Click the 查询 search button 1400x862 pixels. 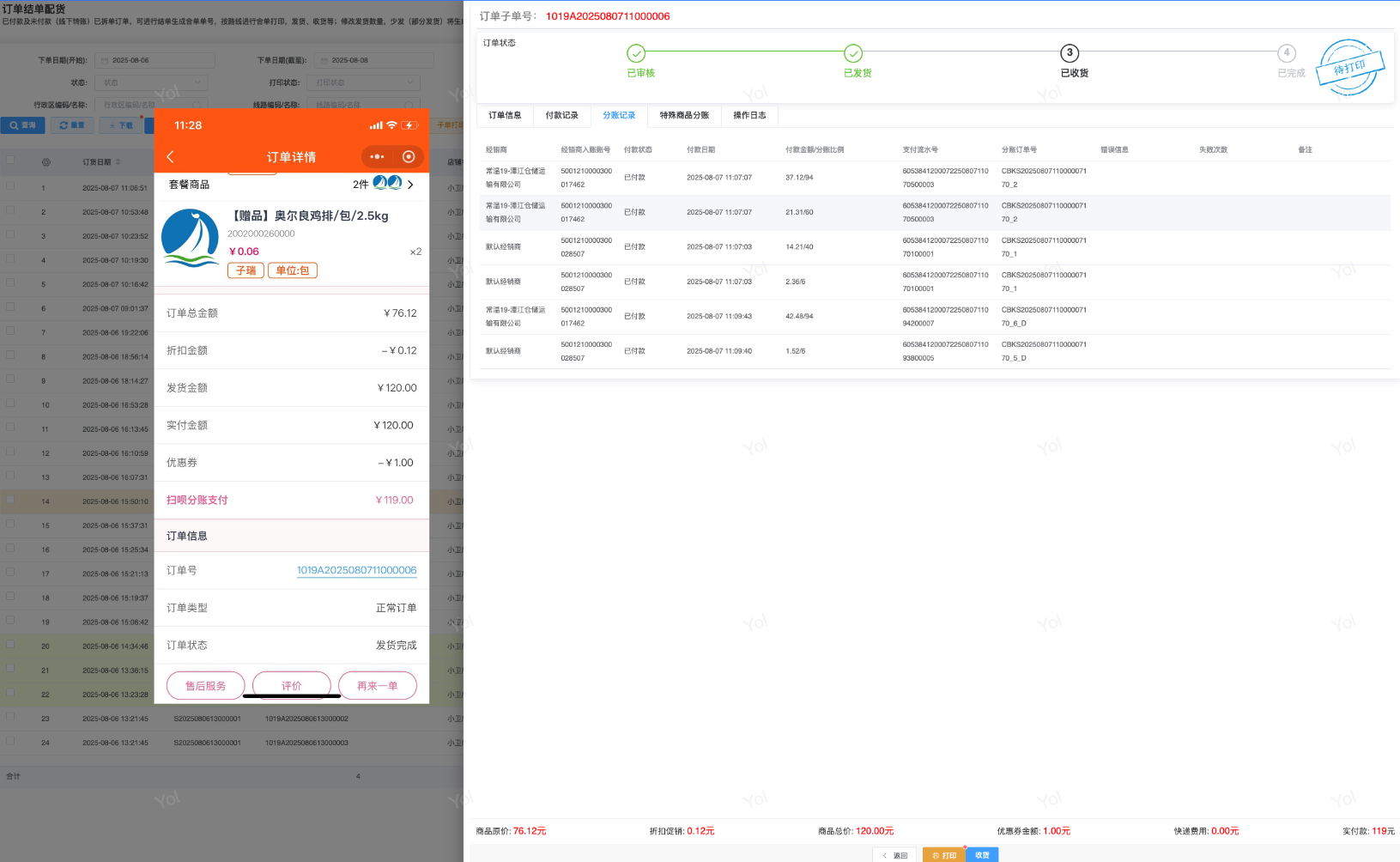pos(23,125)
